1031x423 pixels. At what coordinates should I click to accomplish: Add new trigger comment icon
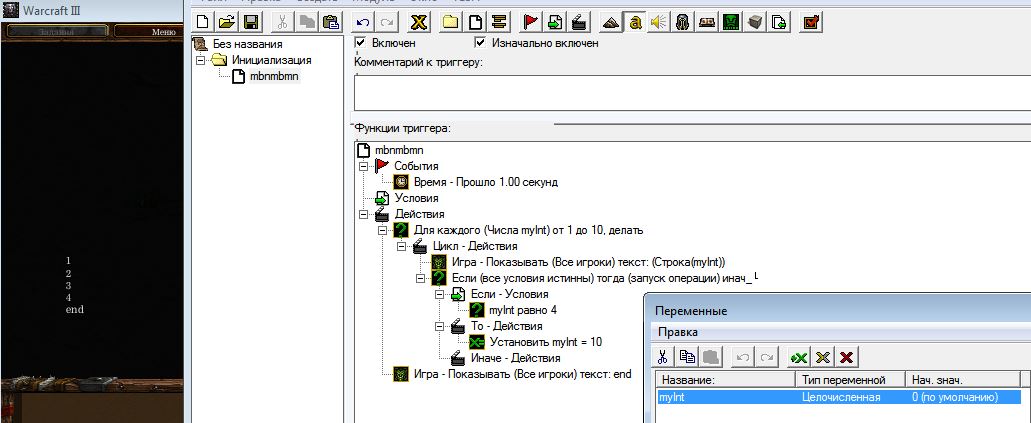coord(500,22)
